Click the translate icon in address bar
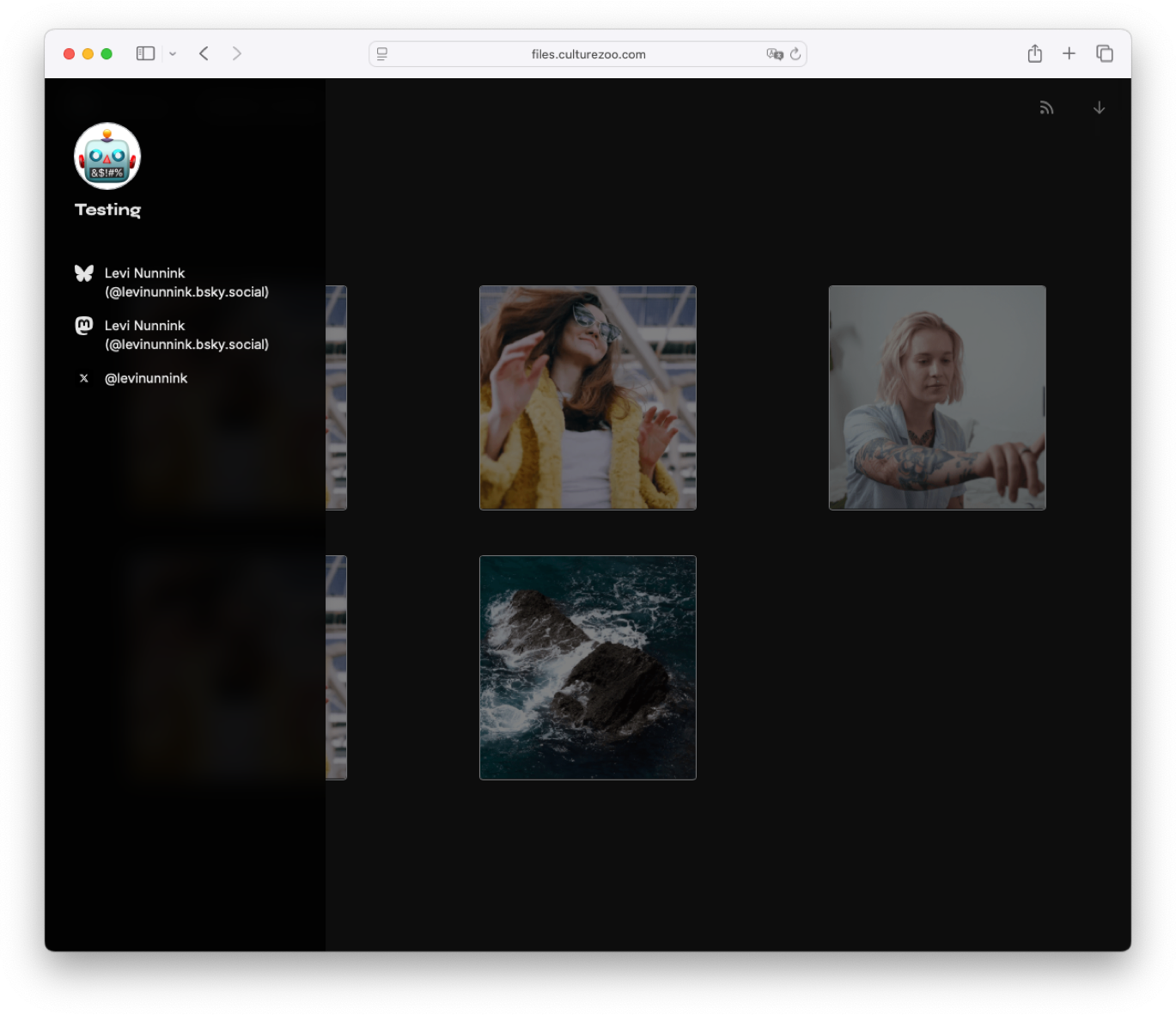This screenshot has width=1176, height=1015. coord(774,54)
